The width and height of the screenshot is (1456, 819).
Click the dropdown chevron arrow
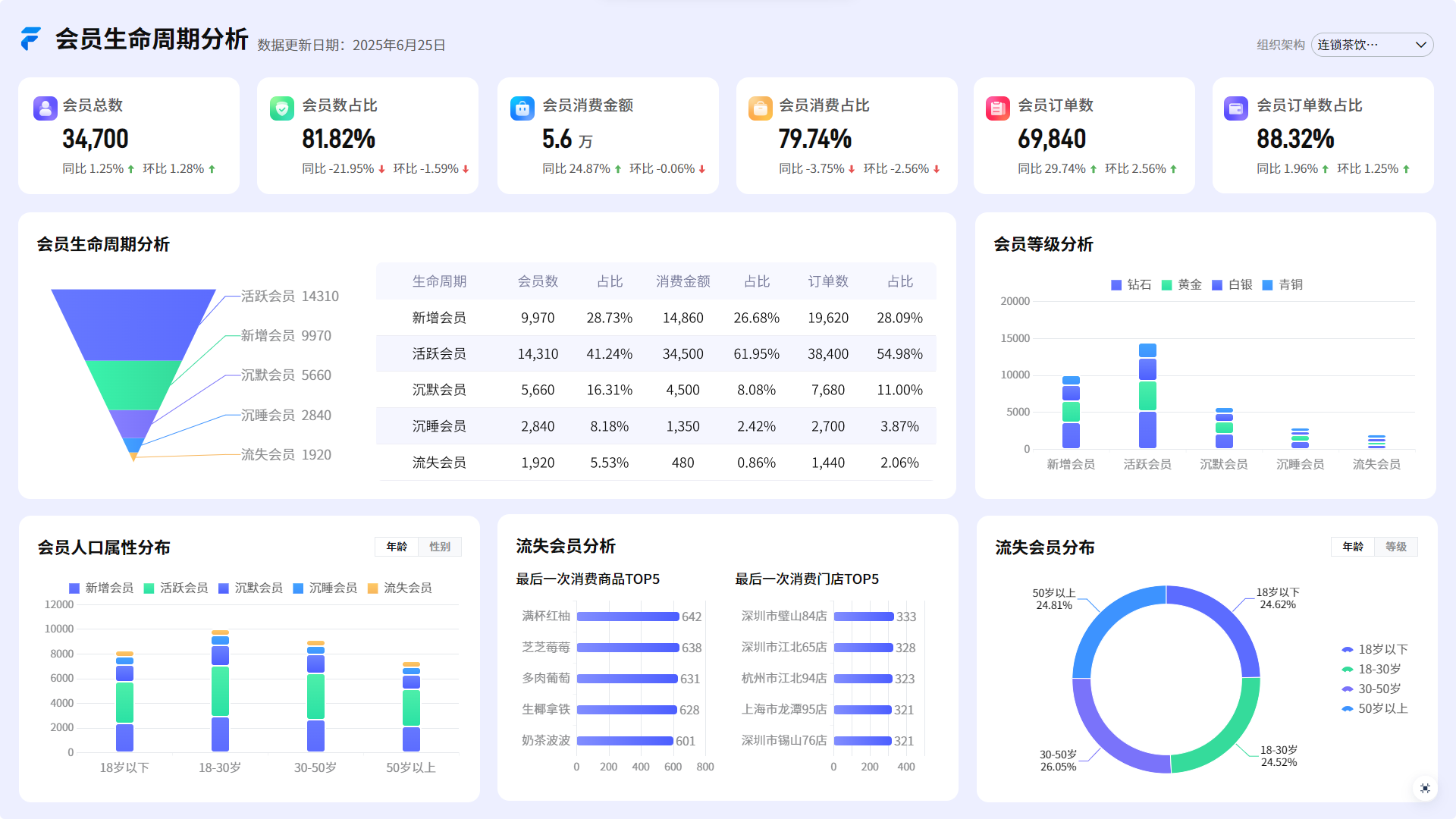1420,45
